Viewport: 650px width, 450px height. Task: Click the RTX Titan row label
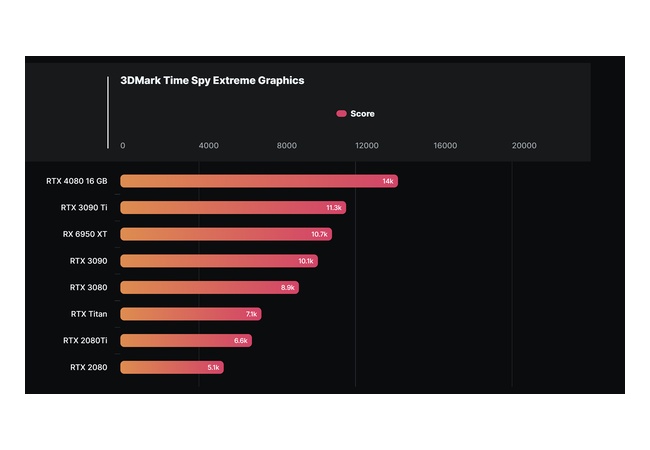pos(89,314)
